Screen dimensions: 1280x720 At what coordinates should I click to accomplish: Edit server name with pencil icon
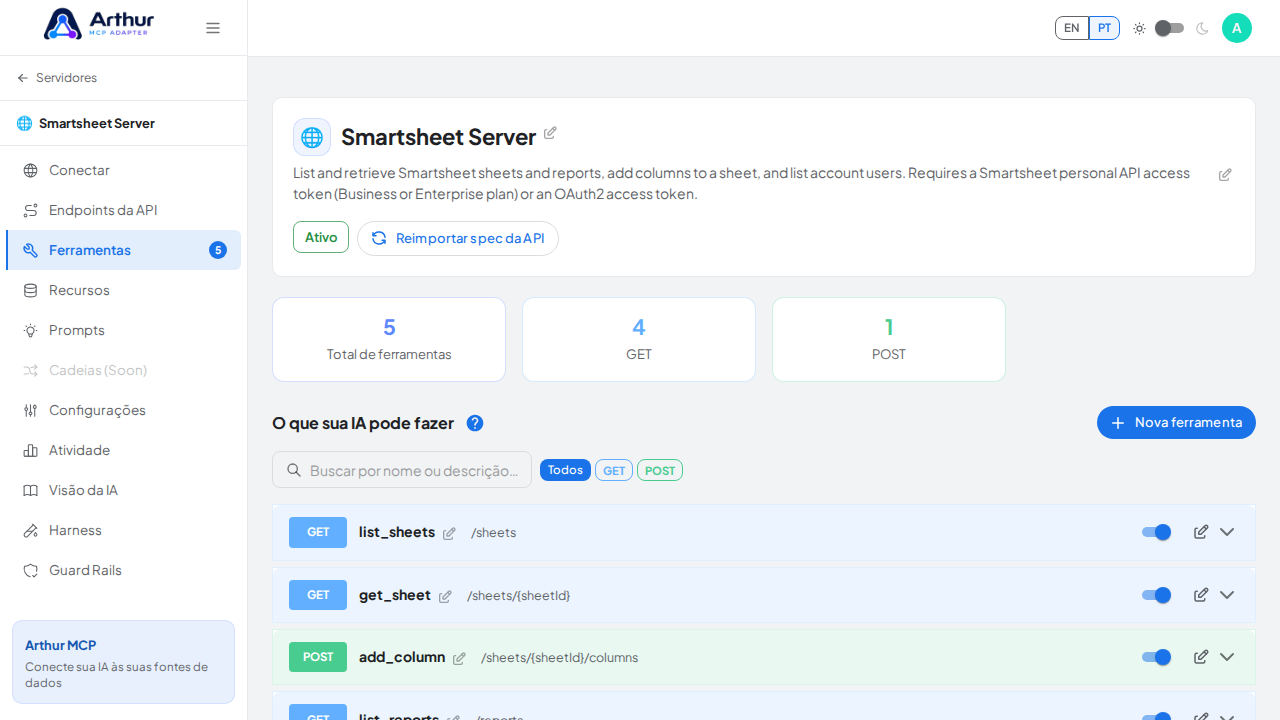[x=550, y=133]
